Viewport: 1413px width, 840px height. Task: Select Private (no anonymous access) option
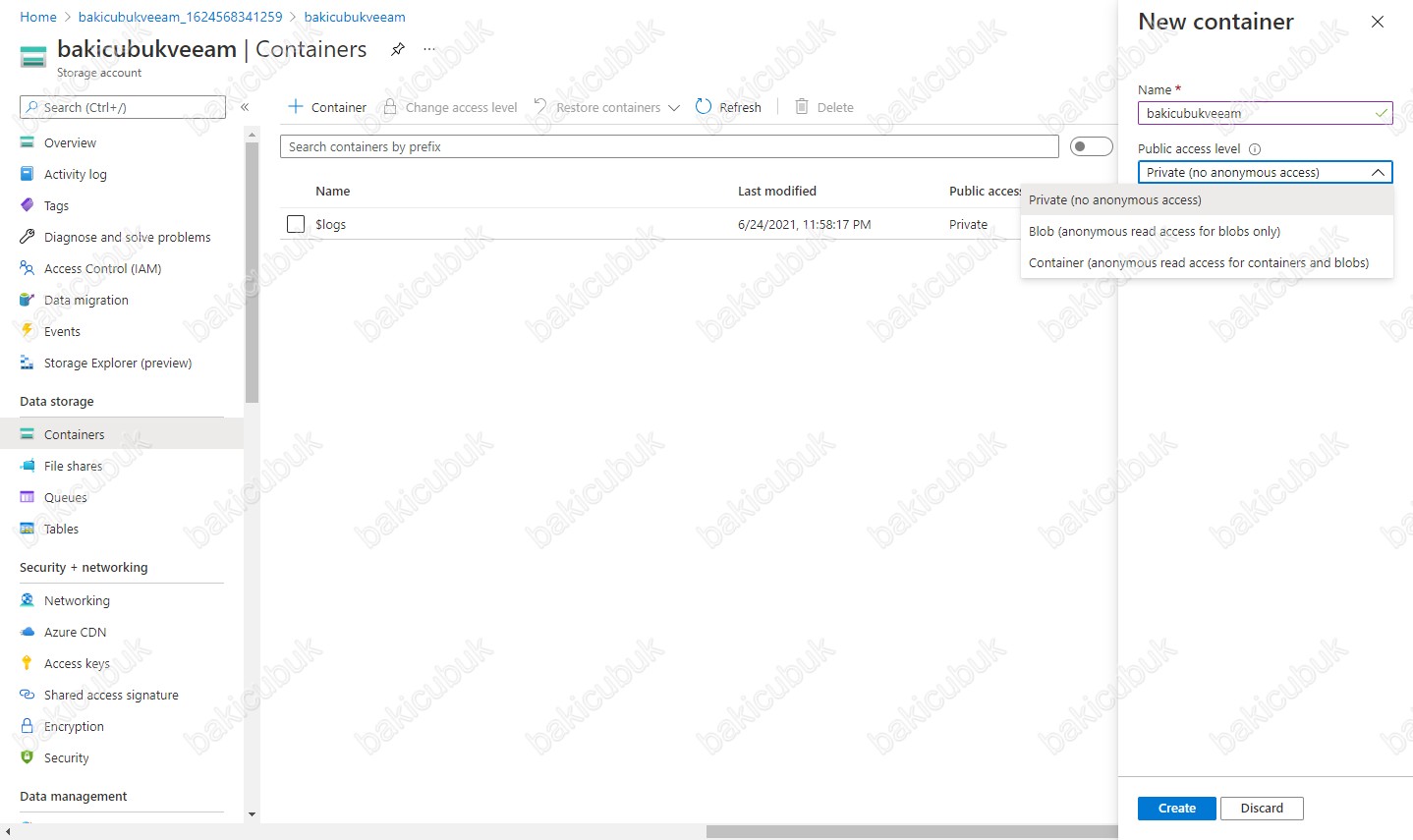1208,199
